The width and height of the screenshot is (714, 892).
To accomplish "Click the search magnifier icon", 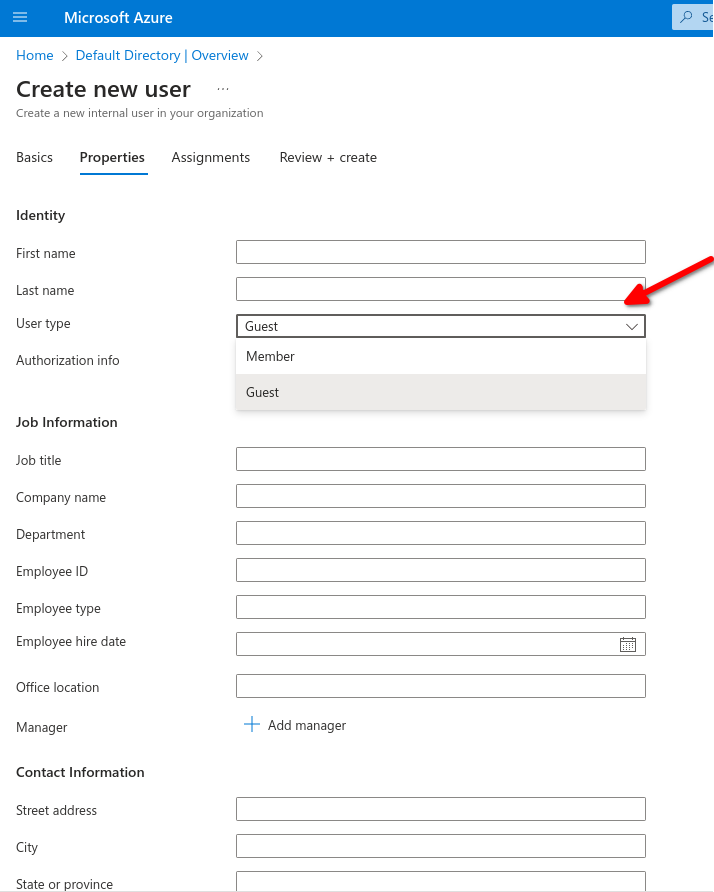I will tap(686, 18).
